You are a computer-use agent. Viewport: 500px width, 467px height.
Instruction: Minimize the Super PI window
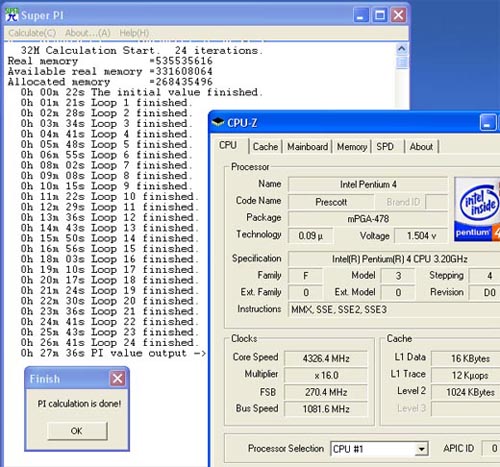click(361, 15)
